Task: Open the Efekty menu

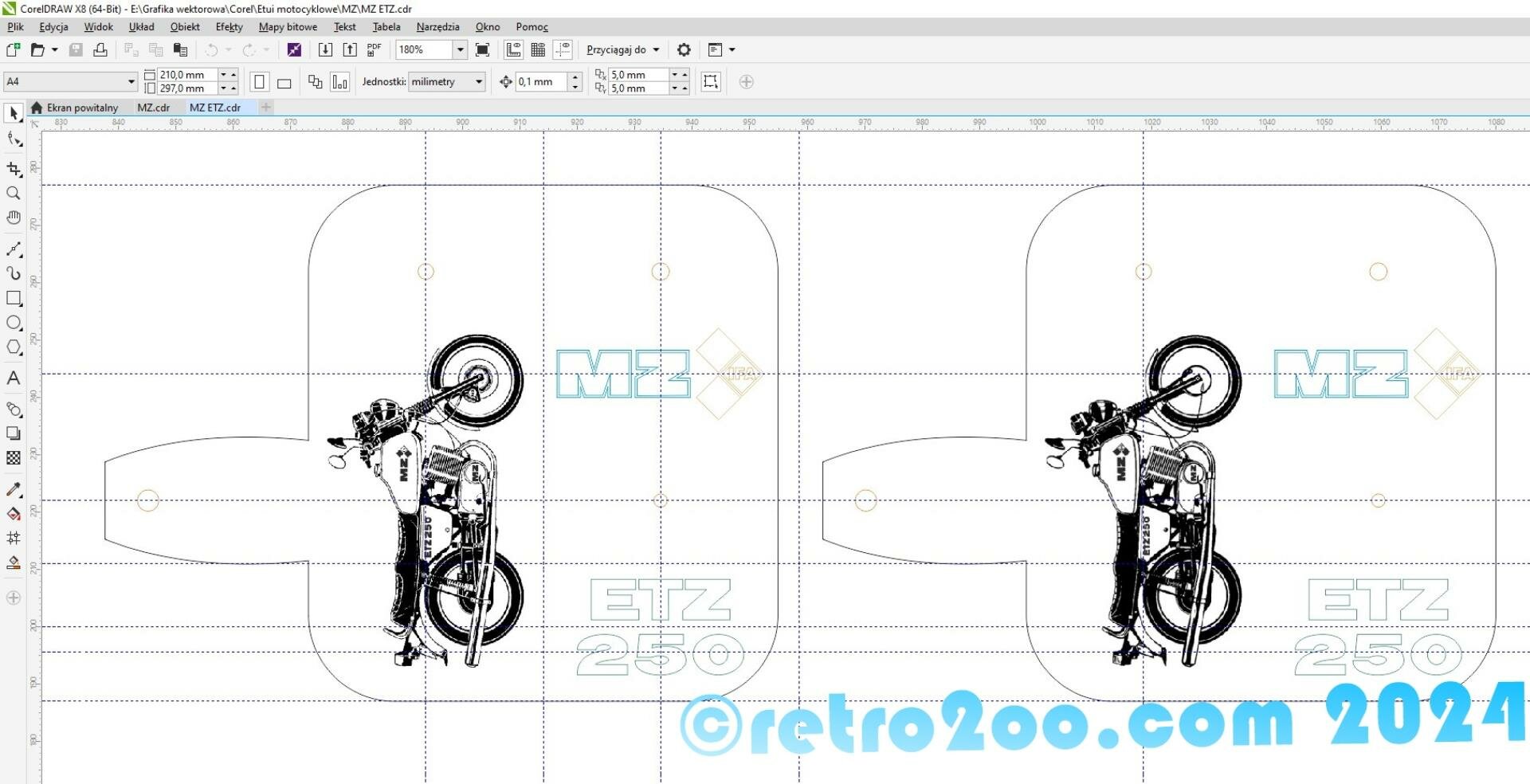Action: click(229, 27)
